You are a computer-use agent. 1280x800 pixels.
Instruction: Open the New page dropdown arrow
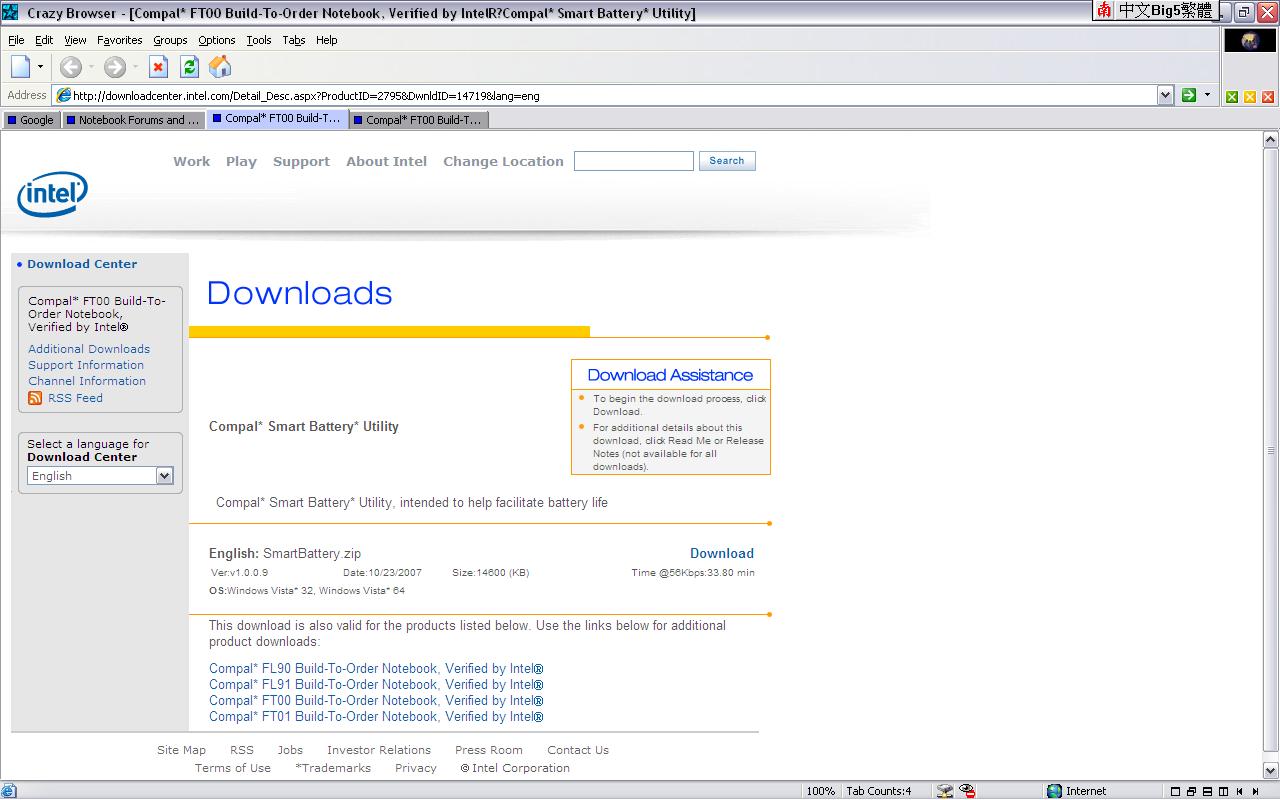(x=40, y=67)
